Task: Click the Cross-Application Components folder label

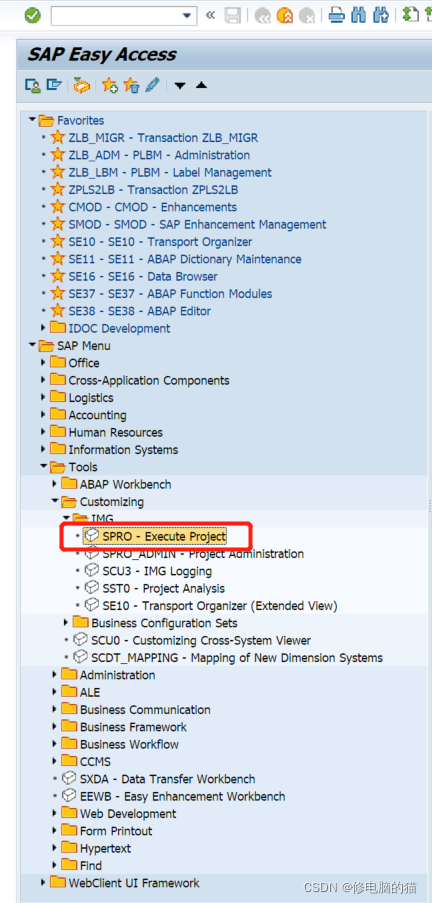Action: 149,380
